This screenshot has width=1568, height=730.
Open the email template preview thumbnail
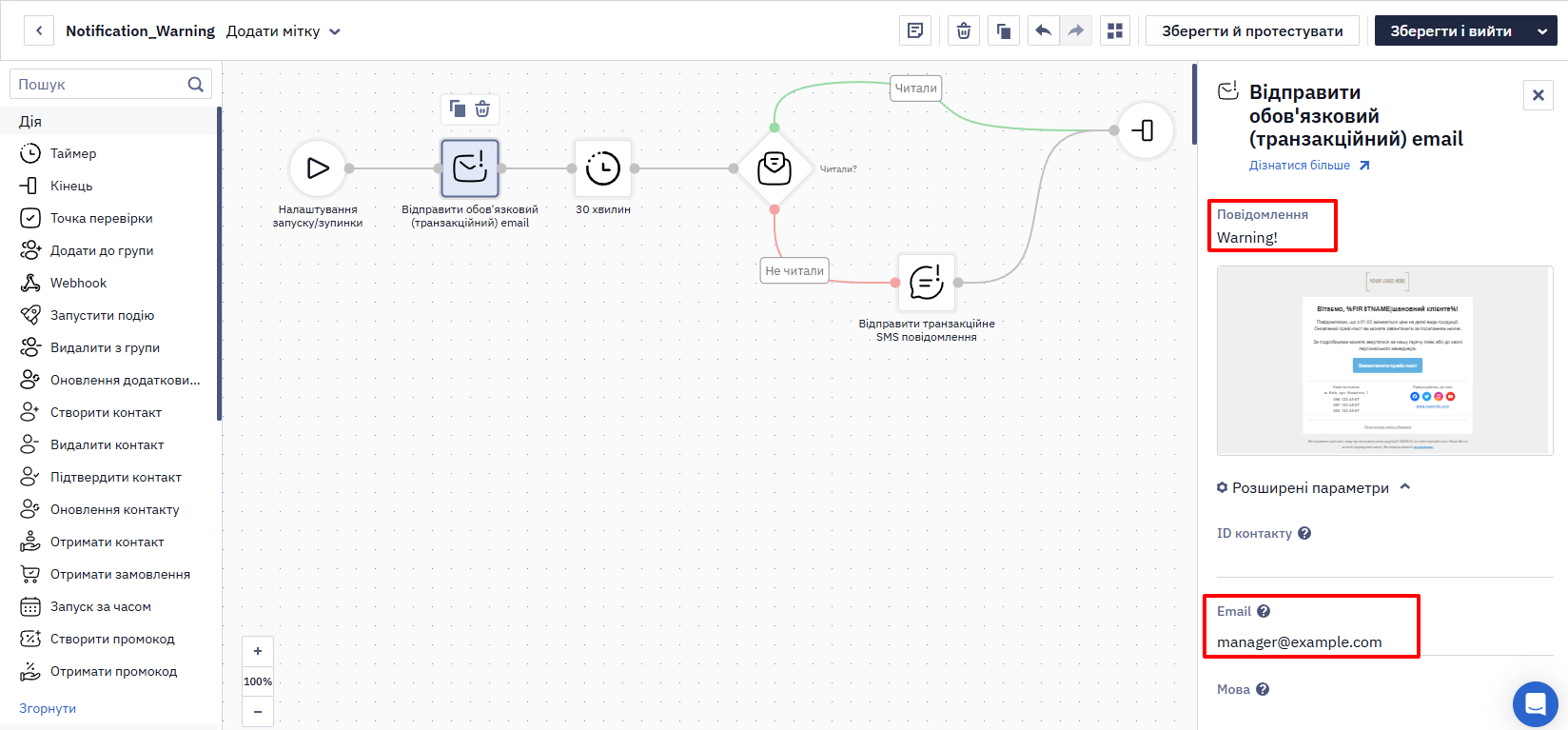1384,361
